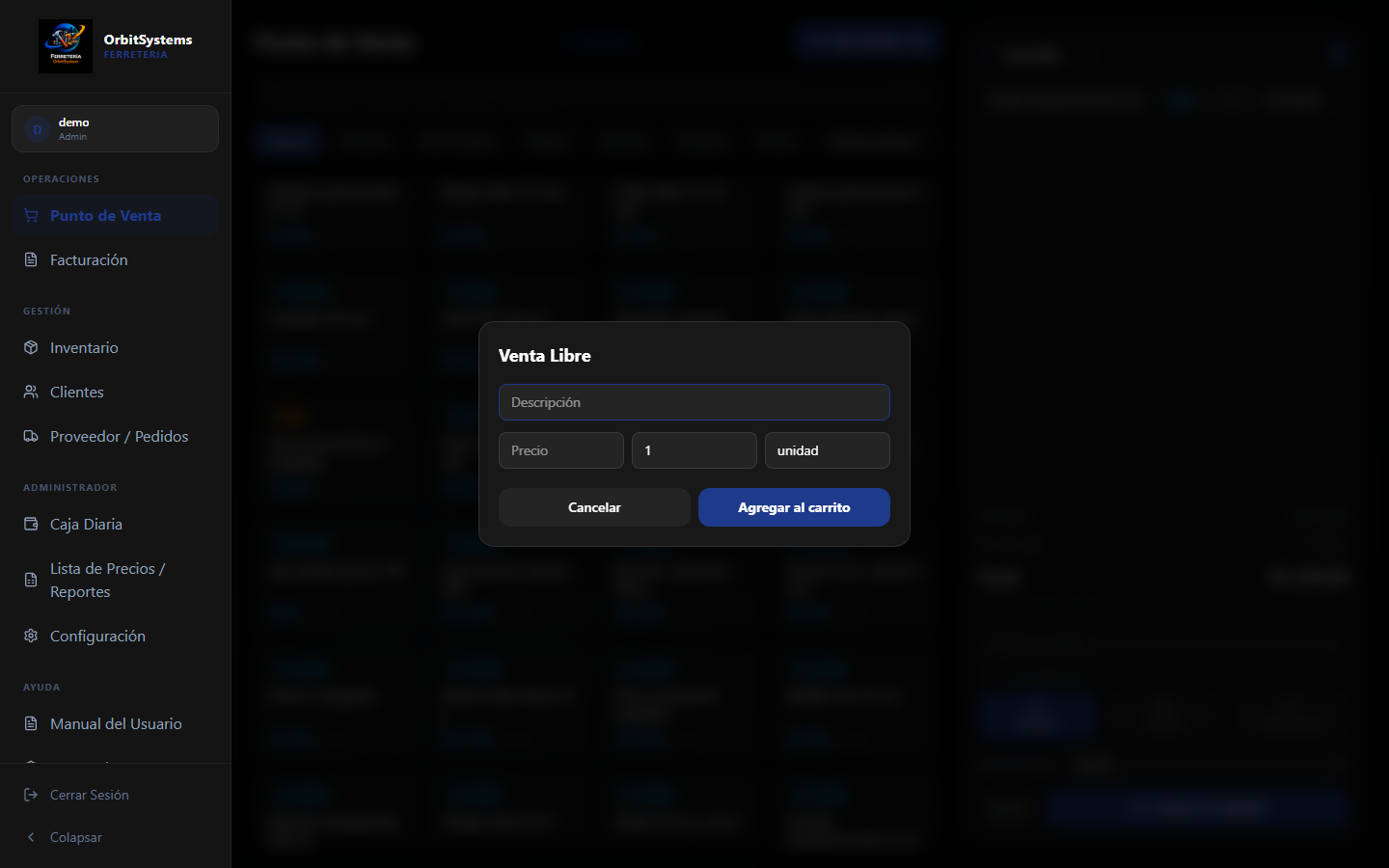Open the Inventario page

tap(115, 348)
